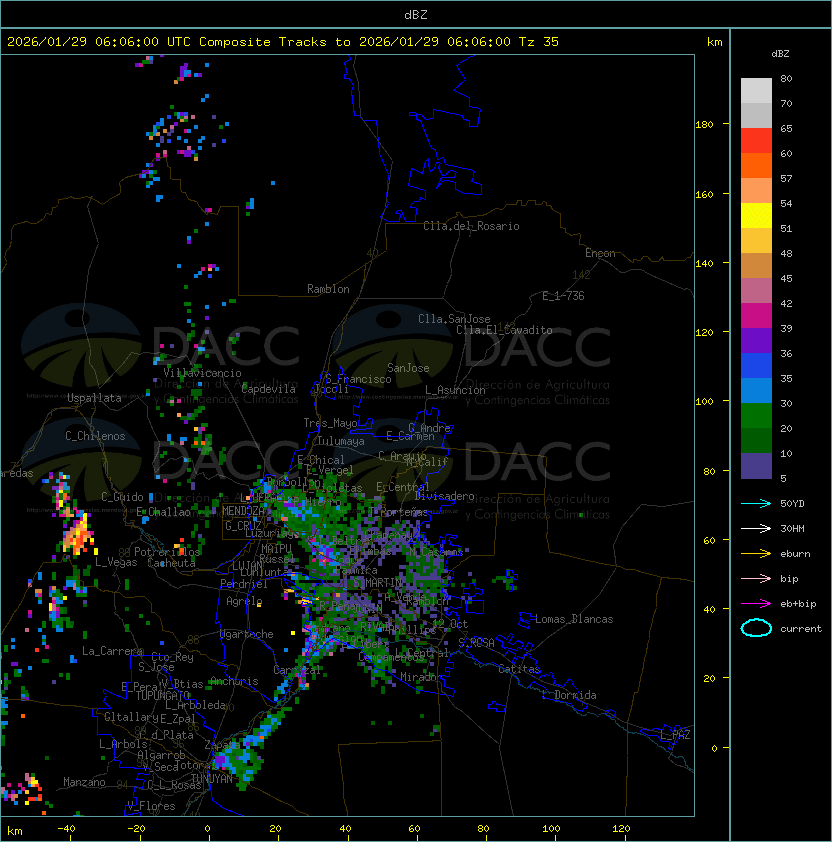Click the 'Clla.del_Rosario' map label

(471, 226)
